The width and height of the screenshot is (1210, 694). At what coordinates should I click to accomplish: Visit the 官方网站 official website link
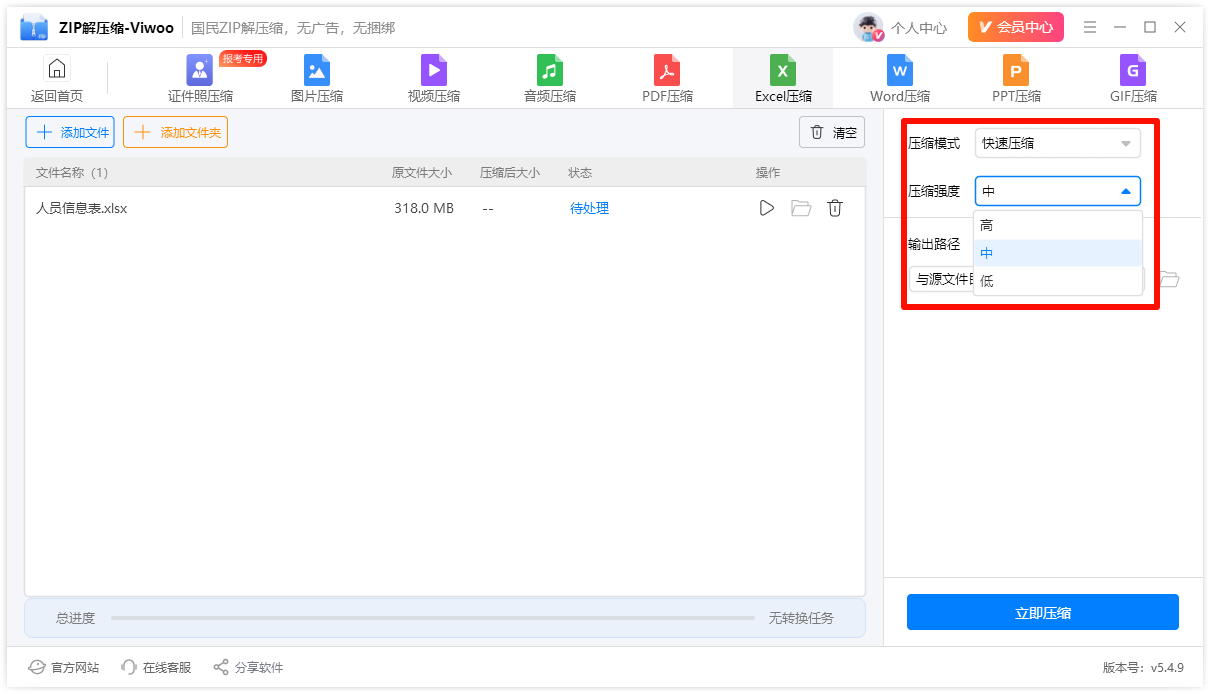coord(64,667)
